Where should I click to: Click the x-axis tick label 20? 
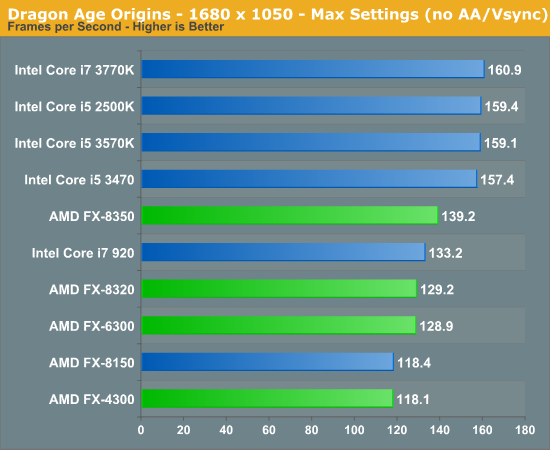point(183,430)
